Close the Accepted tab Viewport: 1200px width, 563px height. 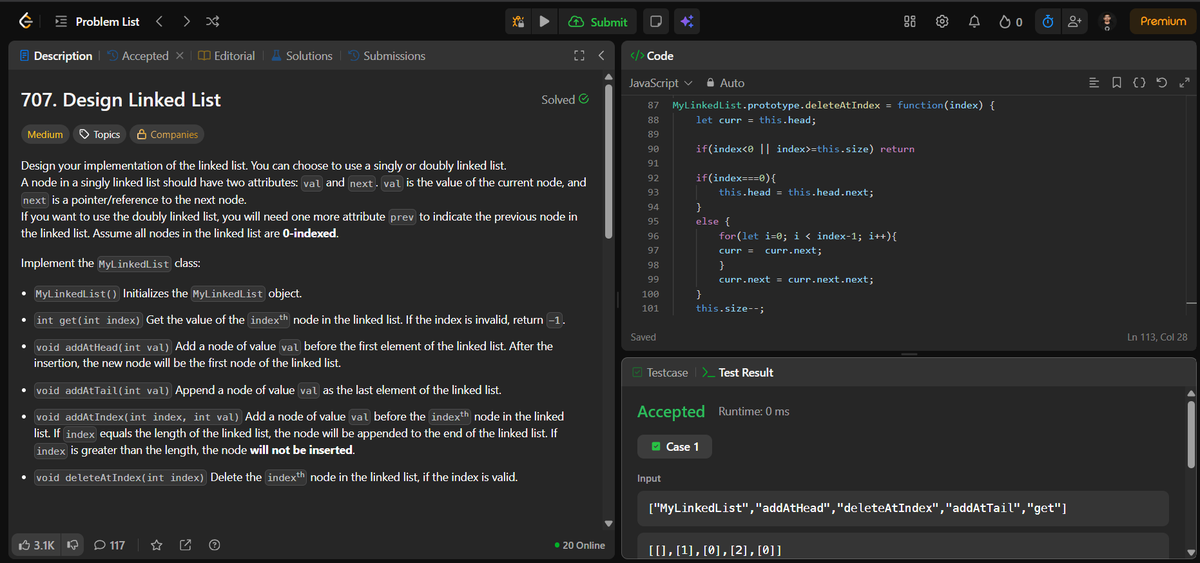click(x=179, y=56)
